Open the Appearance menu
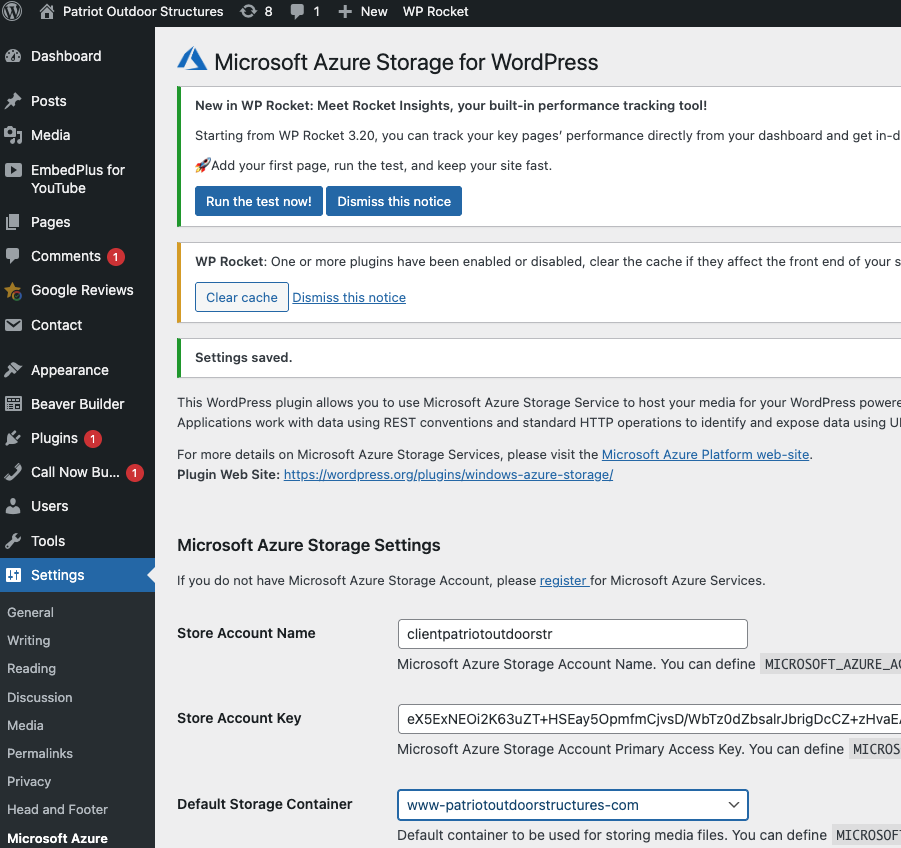The height and width of the screenshot is (848, 901). (x=69, y=370)
